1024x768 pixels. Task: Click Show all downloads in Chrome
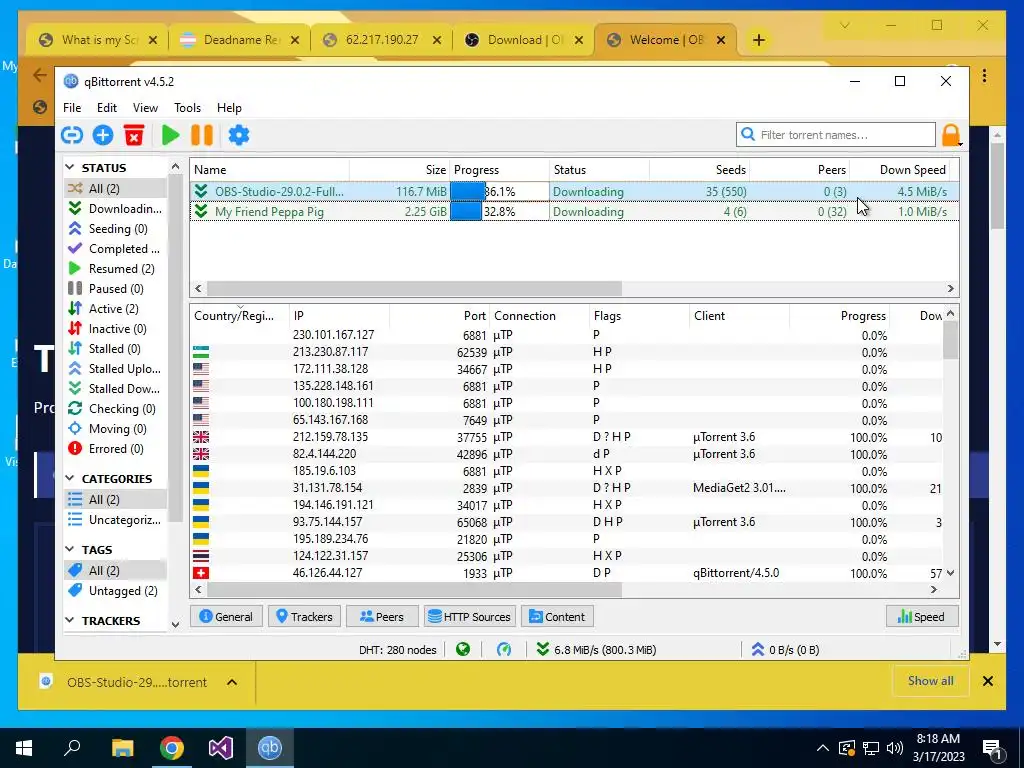coord(931,681)
